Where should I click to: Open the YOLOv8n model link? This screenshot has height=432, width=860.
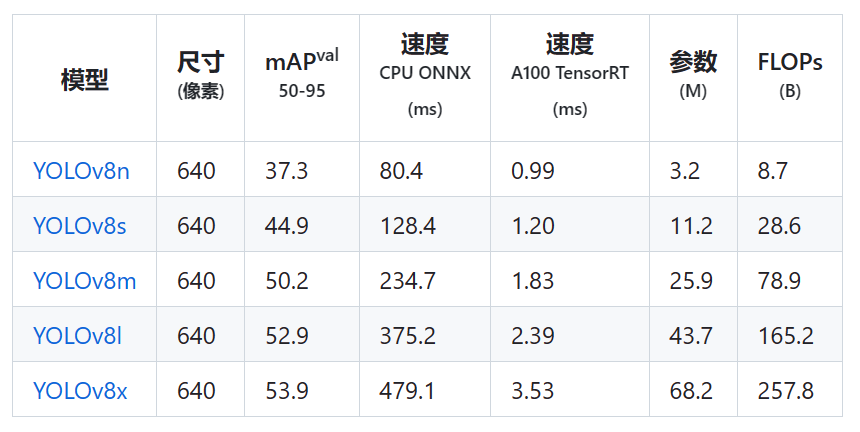point(81,171)
